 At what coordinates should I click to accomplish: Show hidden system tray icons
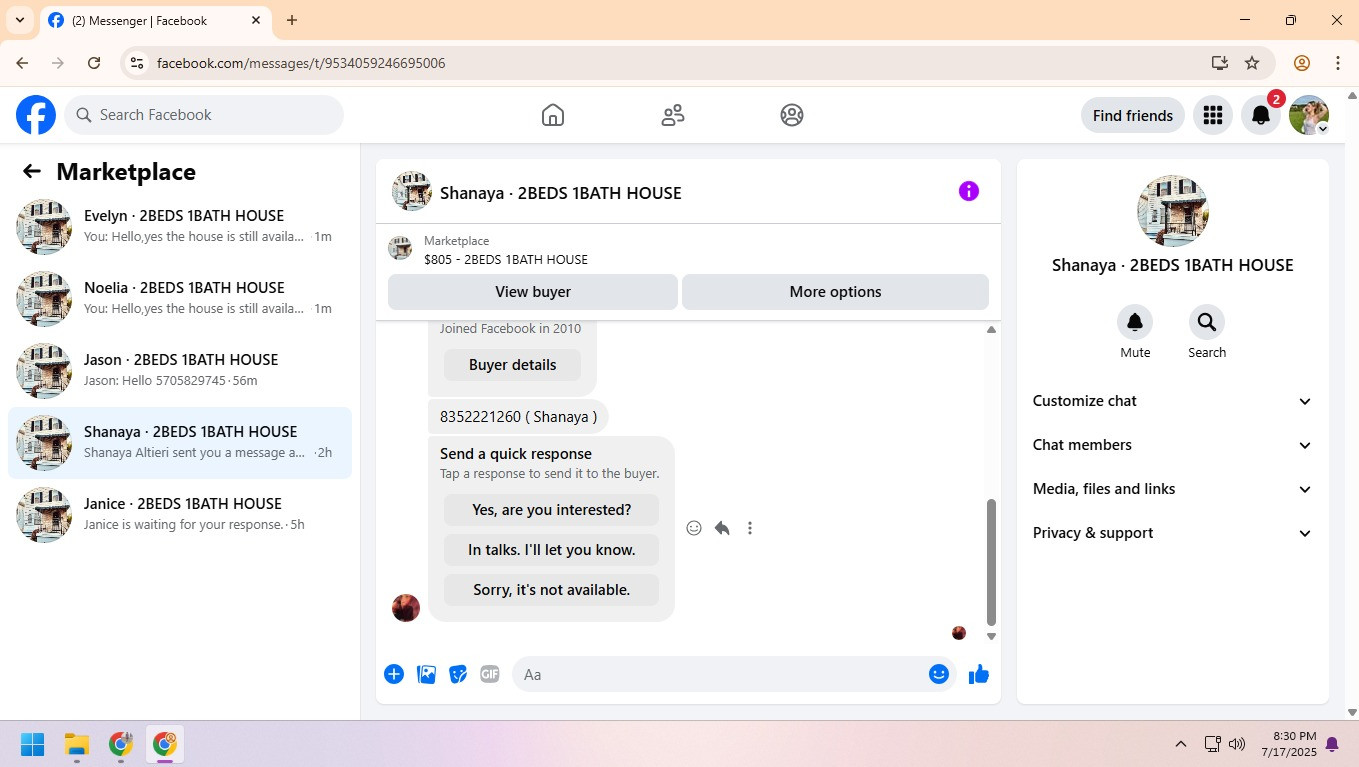1181,744
